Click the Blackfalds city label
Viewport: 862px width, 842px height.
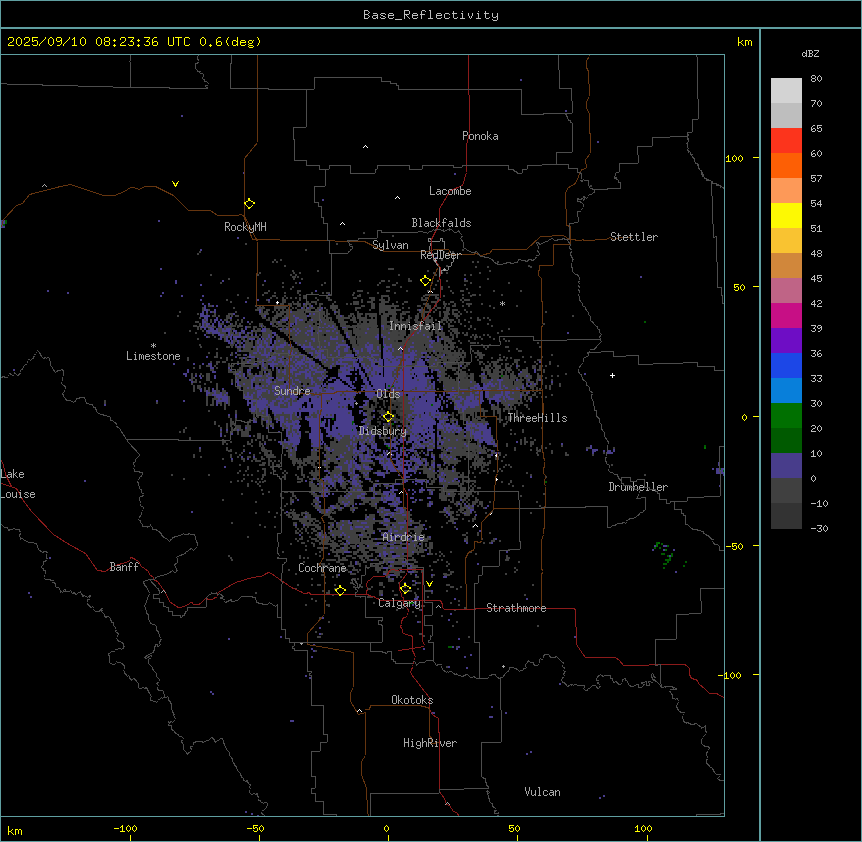pos(441,223)
